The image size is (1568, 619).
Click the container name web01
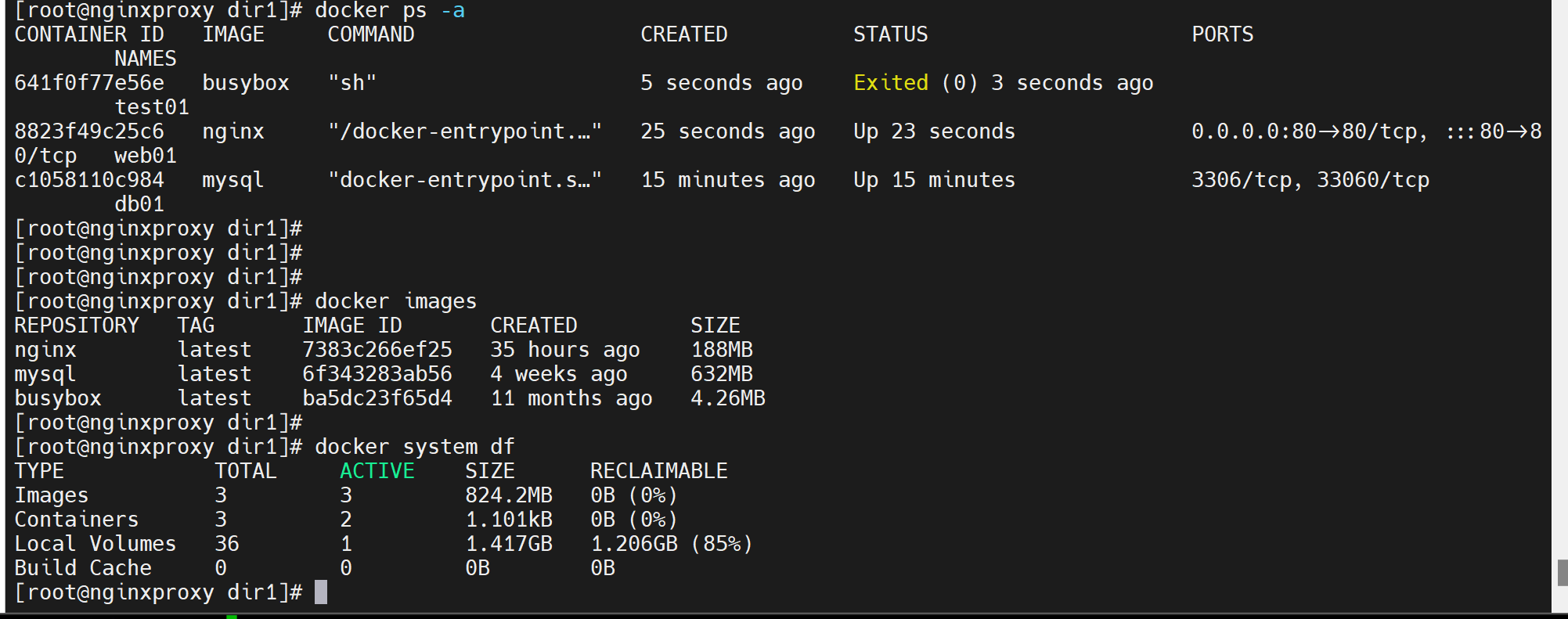[x=146, y=156]
